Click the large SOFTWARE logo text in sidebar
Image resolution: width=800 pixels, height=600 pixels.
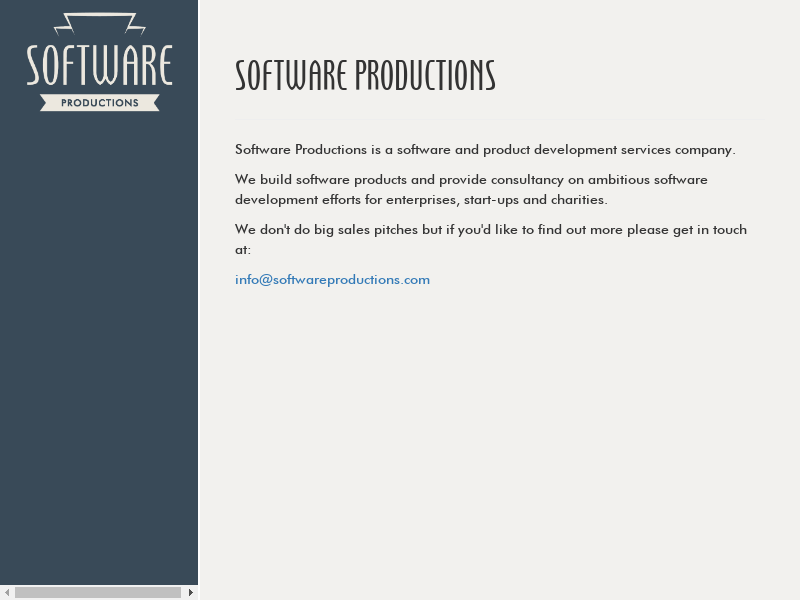[x=99, y=66]
